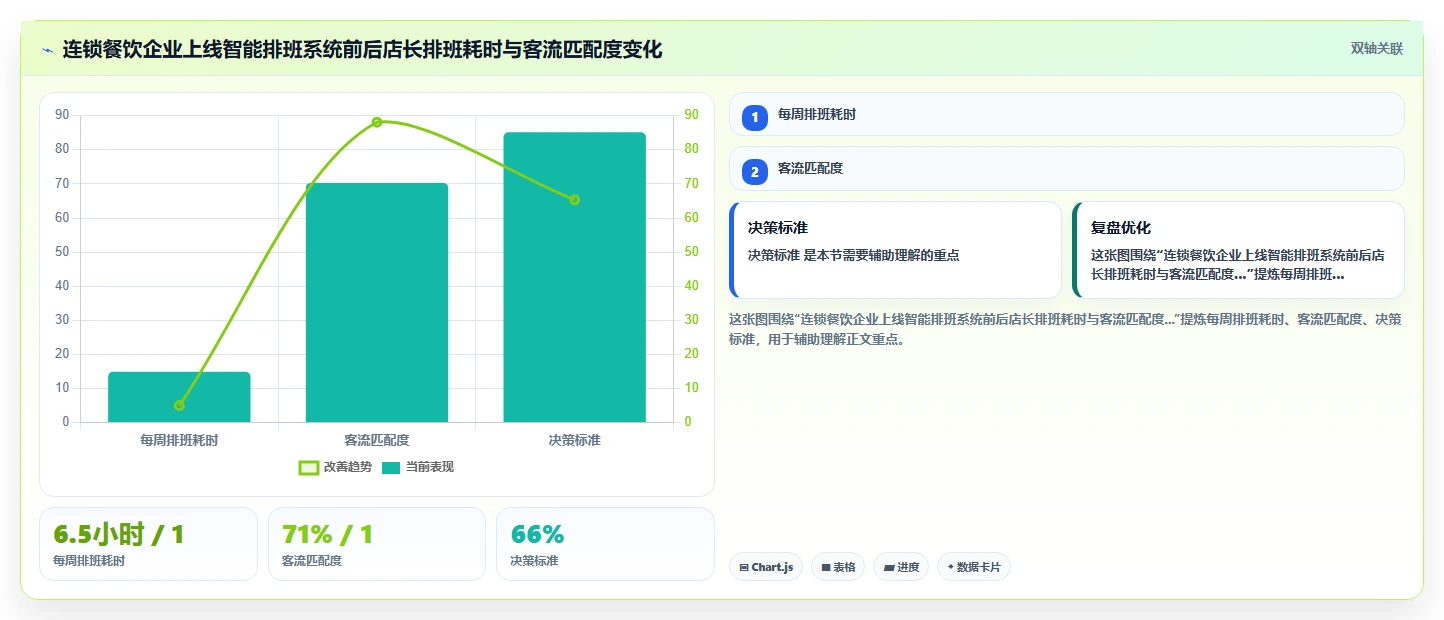Click the trend line point on 决策标准 bar
The image size is (1444, 620).
click(x=574, y=200)
